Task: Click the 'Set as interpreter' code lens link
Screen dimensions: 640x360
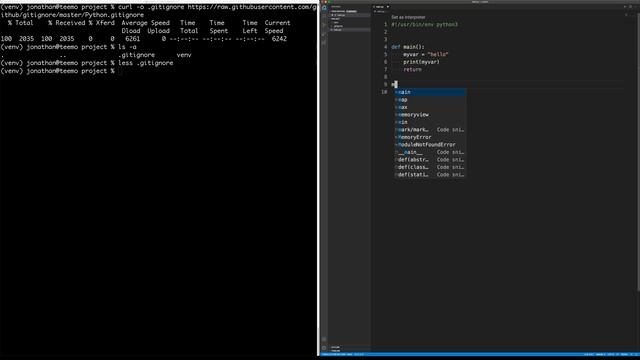Action: click(x=408, y=17)
